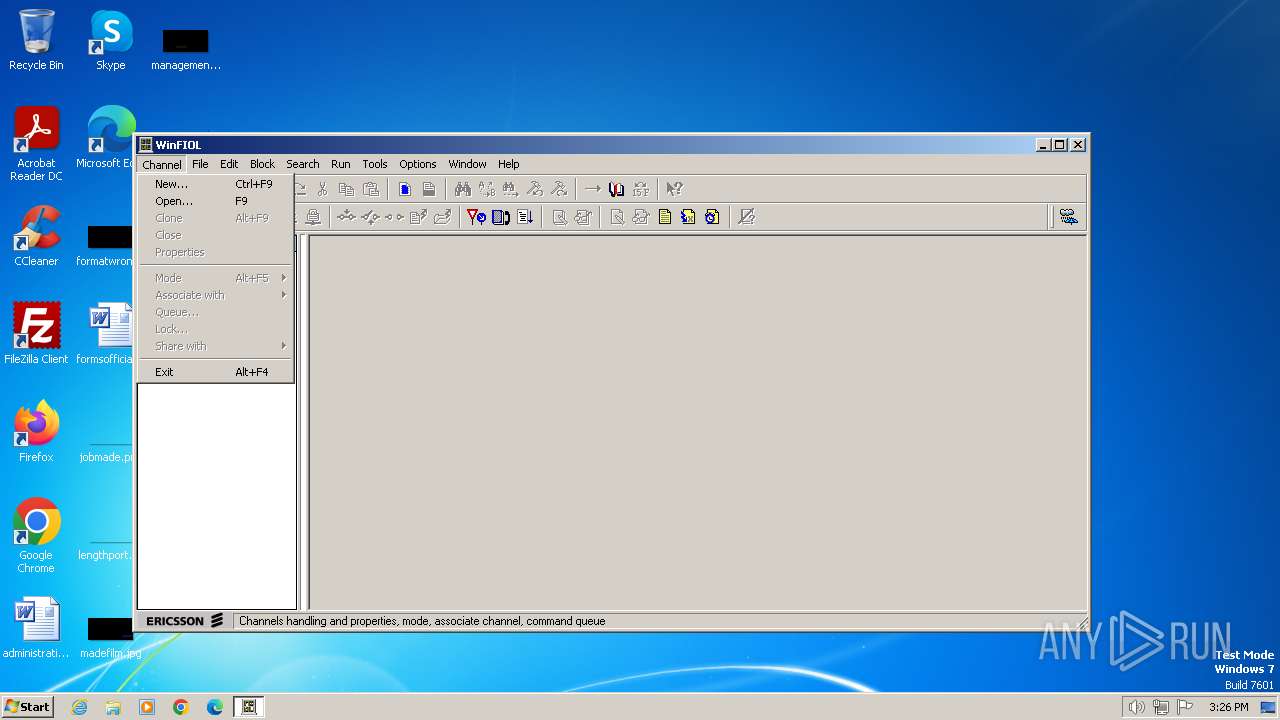Click the Skype desktop shortcut
Viewport: 1280px width, 720px height.
coord(110,40)
